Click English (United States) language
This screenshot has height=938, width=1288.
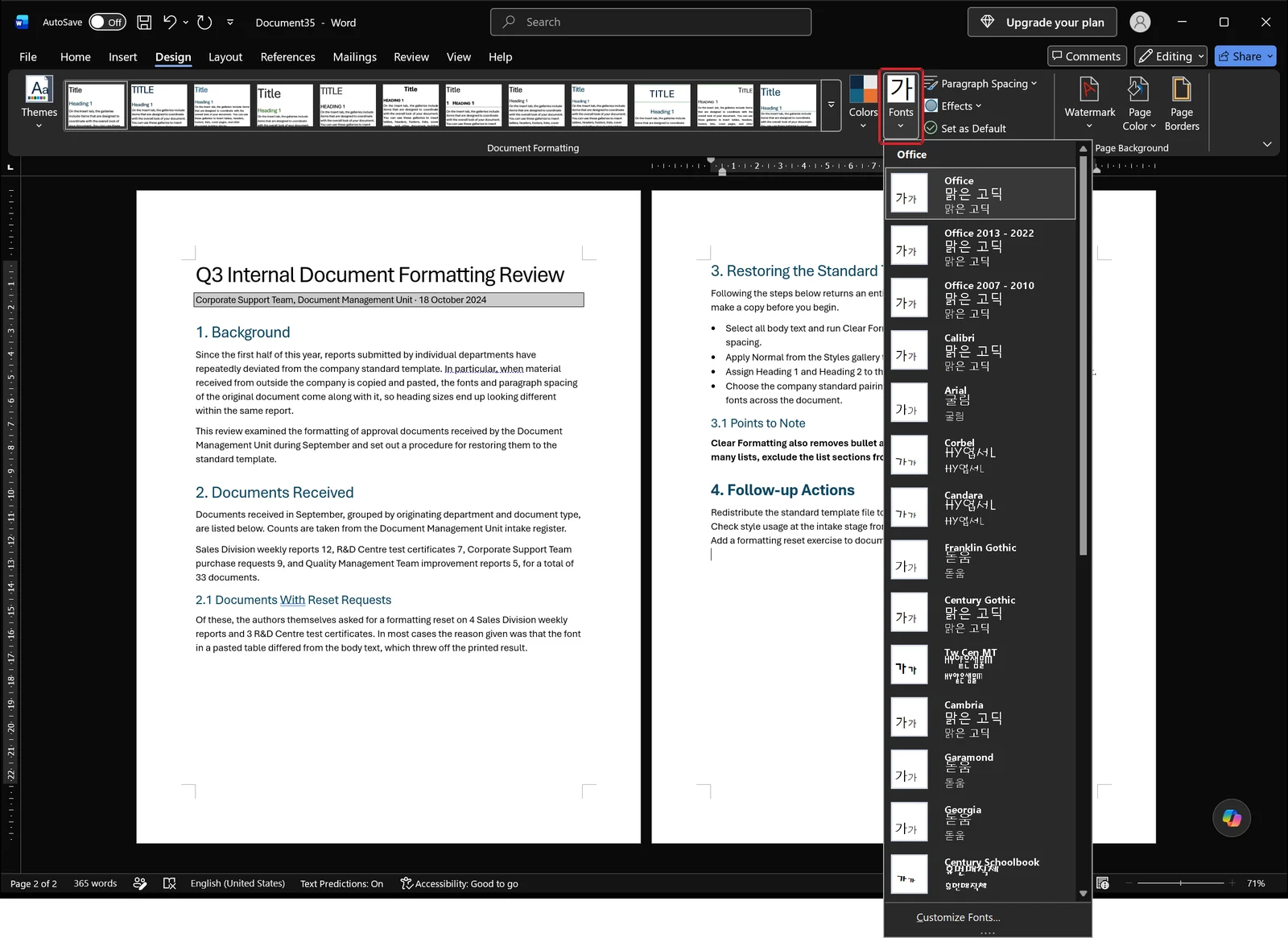[x=237, y=883]
